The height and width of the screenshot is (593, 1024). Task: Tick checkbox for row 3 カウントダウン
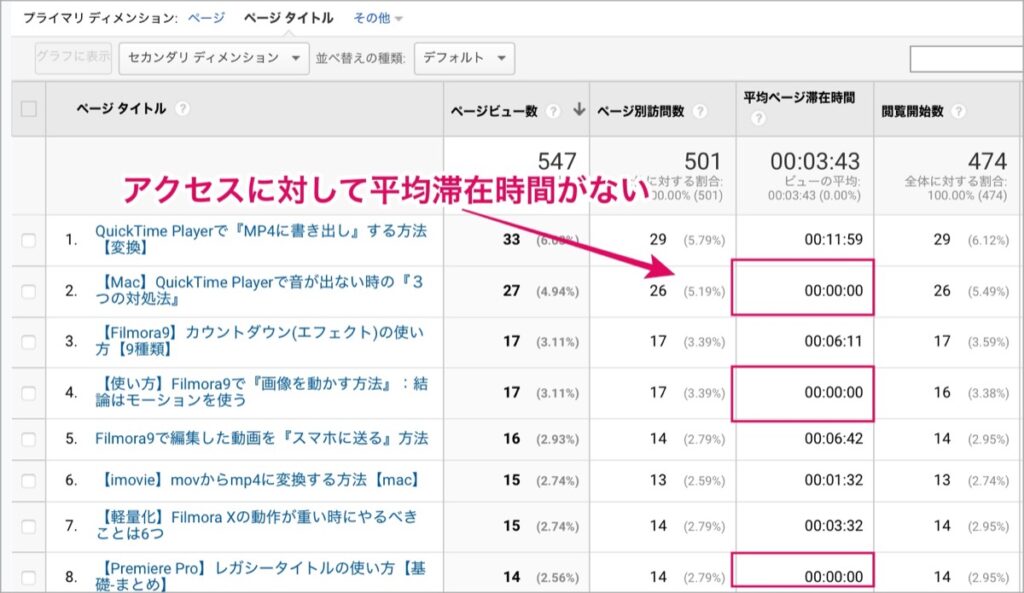point(29,342)
